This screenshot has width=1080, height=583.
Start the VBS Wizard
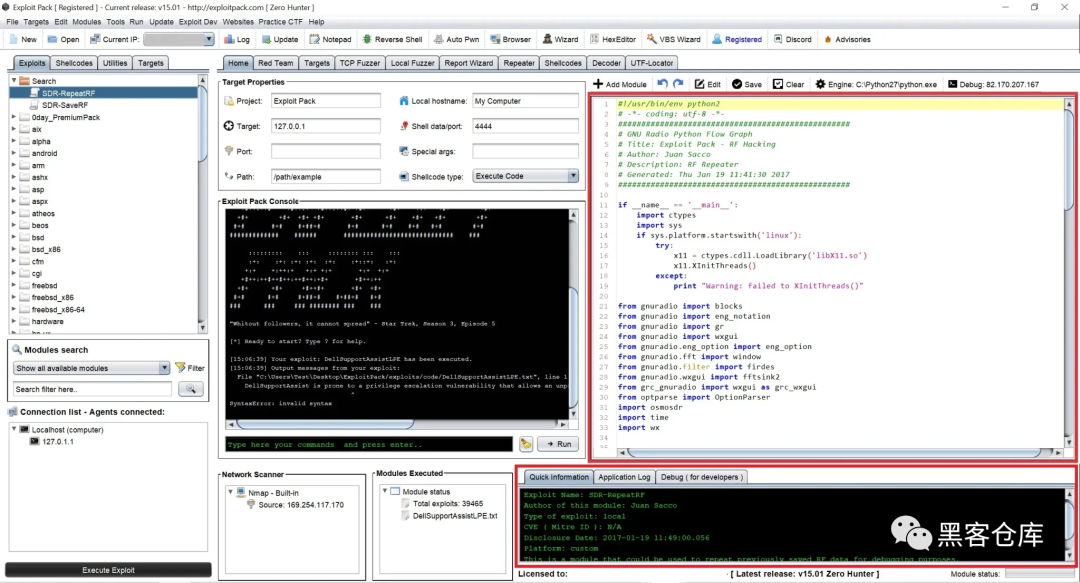click(x=672, y=39)
